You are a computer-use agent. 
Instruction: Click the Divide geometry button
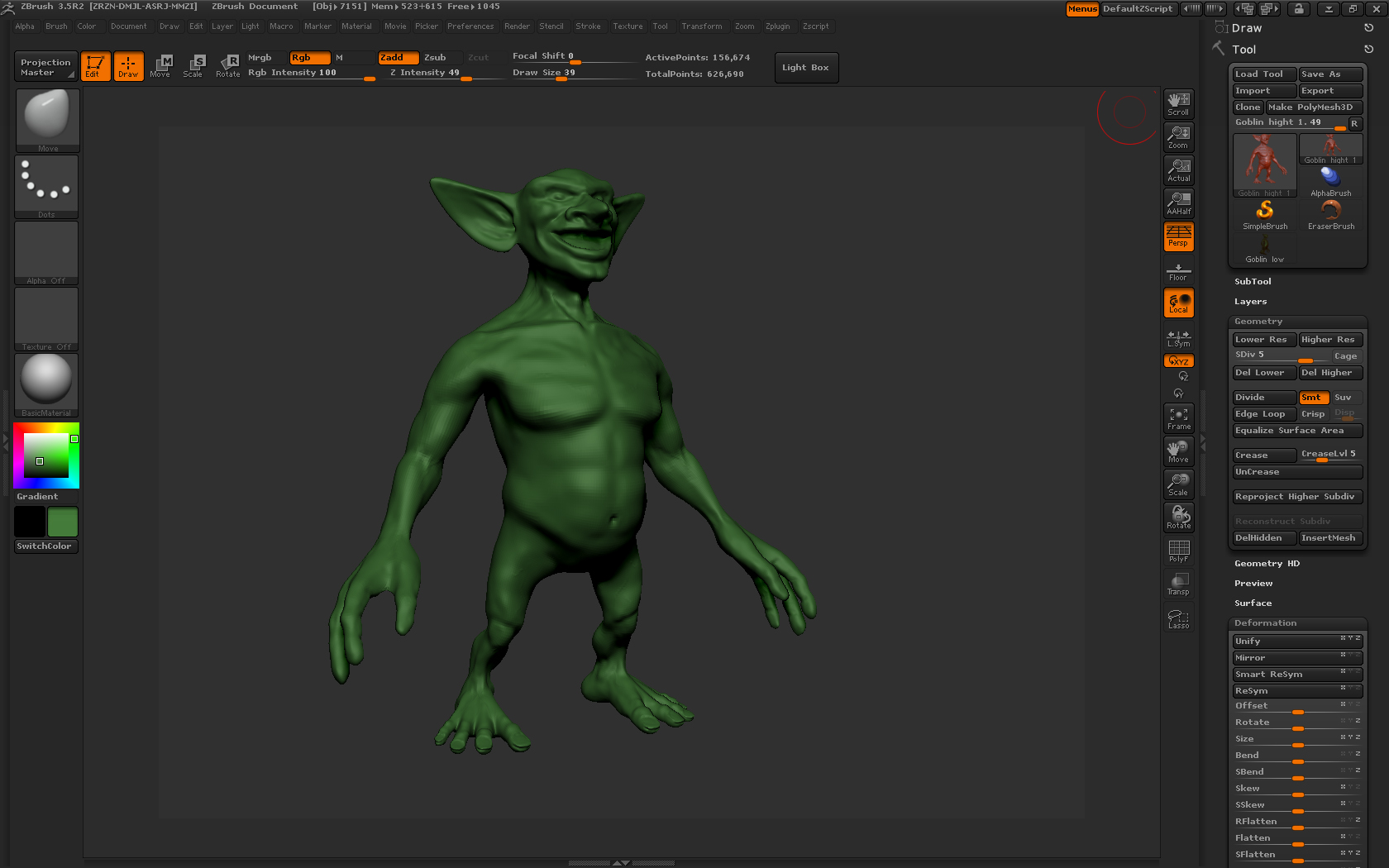click(x=1263, y=398)
